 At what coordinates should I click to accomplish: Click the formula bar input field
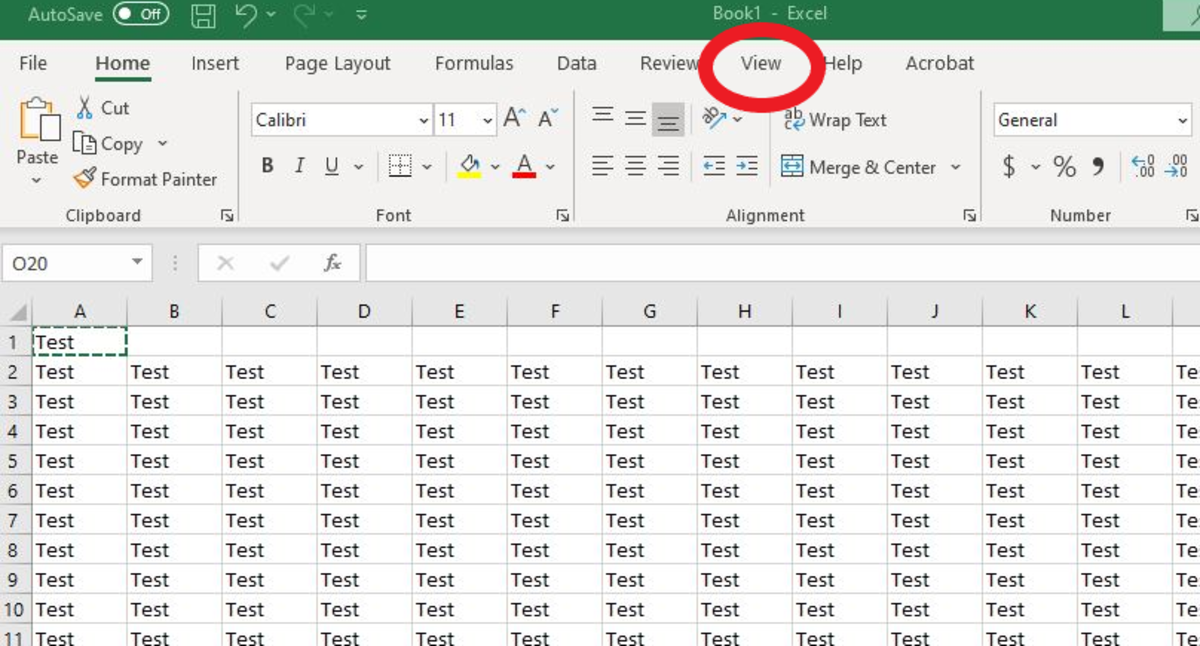(780, 264)
